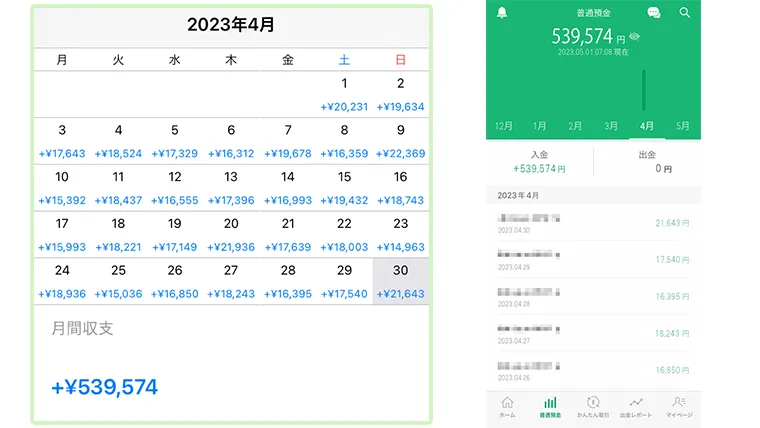Open the chat messages icon
The width and height of the screenshot is (760, 428).
(654, 13)
